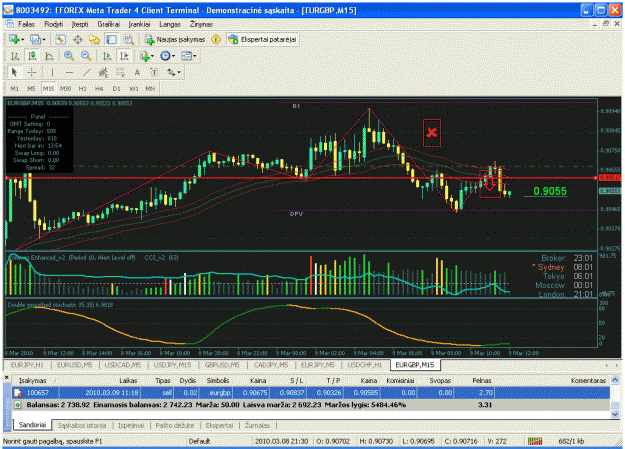Open the Failas menu
The height and width of the screenshot is (449, 625).
point(26,24)
